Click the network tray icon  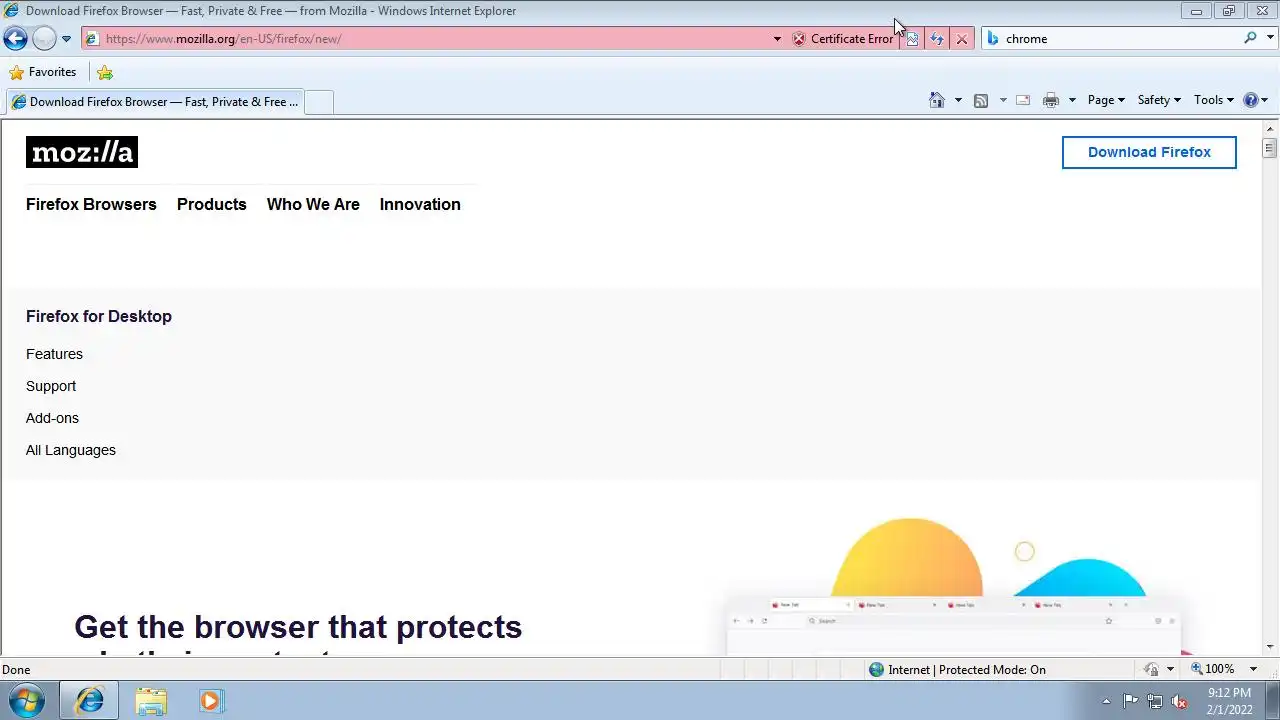[1155, 701]
